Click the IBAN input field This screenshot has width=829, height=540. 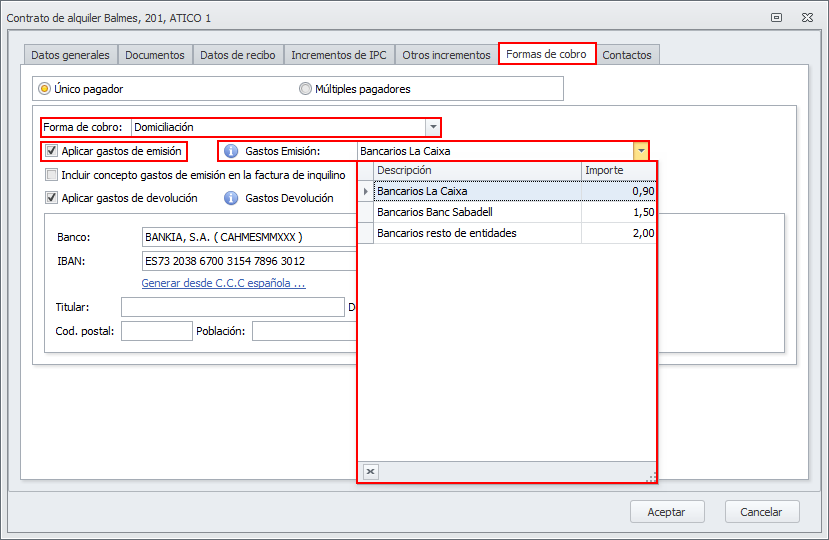click(248, 261)
